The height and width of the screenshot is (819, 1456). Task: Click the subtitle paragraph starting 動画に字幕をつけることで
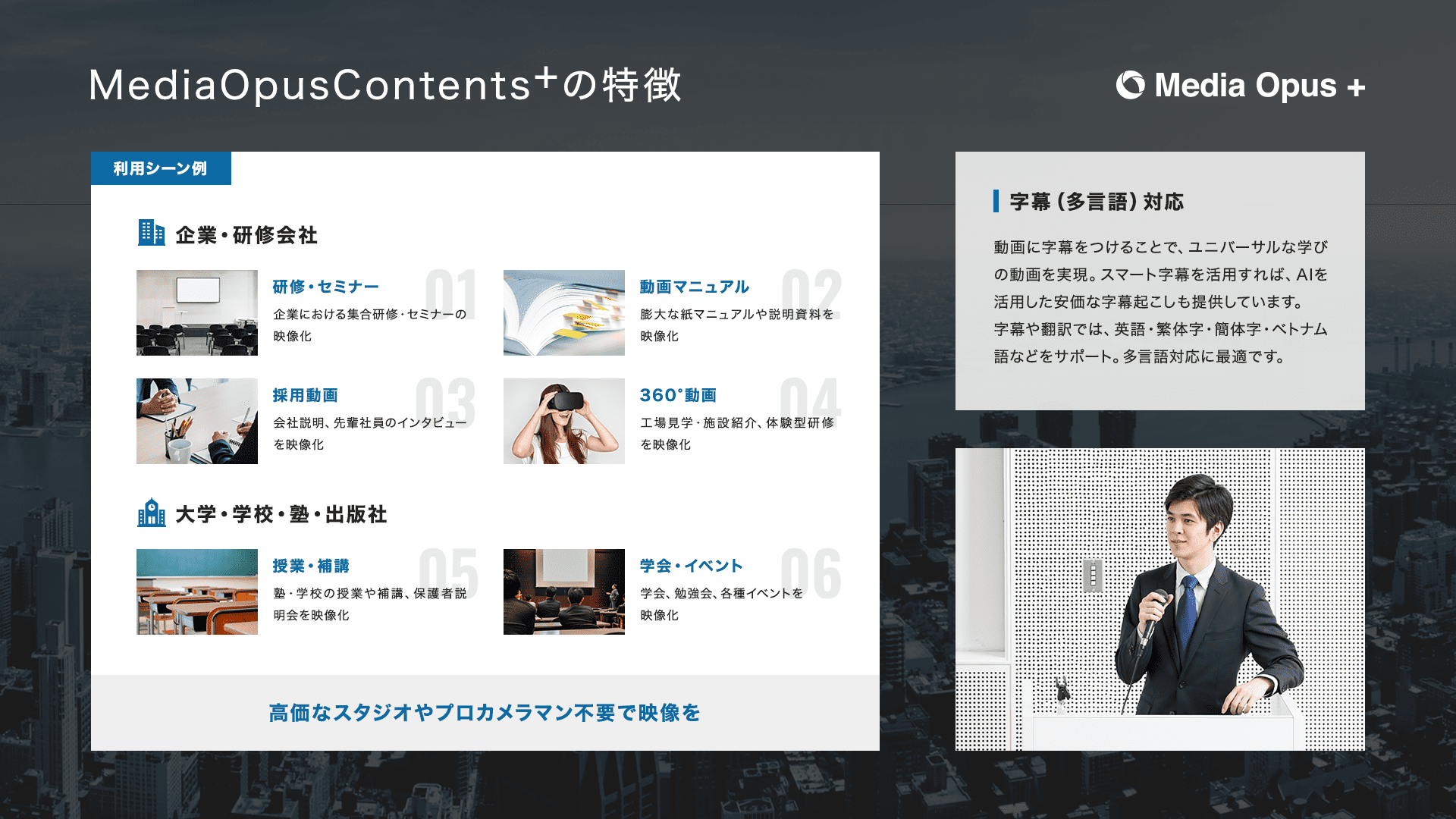click(x=1161, y=302)
